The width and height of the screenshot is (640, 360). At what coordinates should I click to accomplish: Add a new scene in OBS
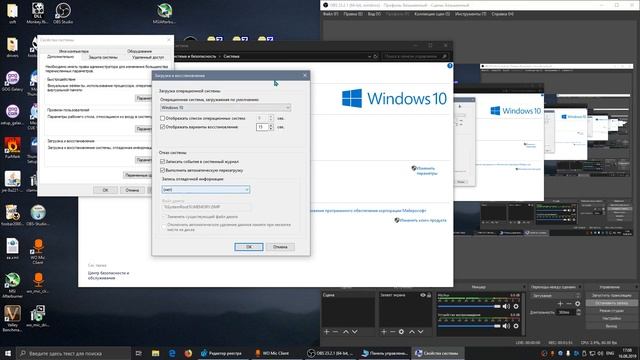[x=327, y=332]
